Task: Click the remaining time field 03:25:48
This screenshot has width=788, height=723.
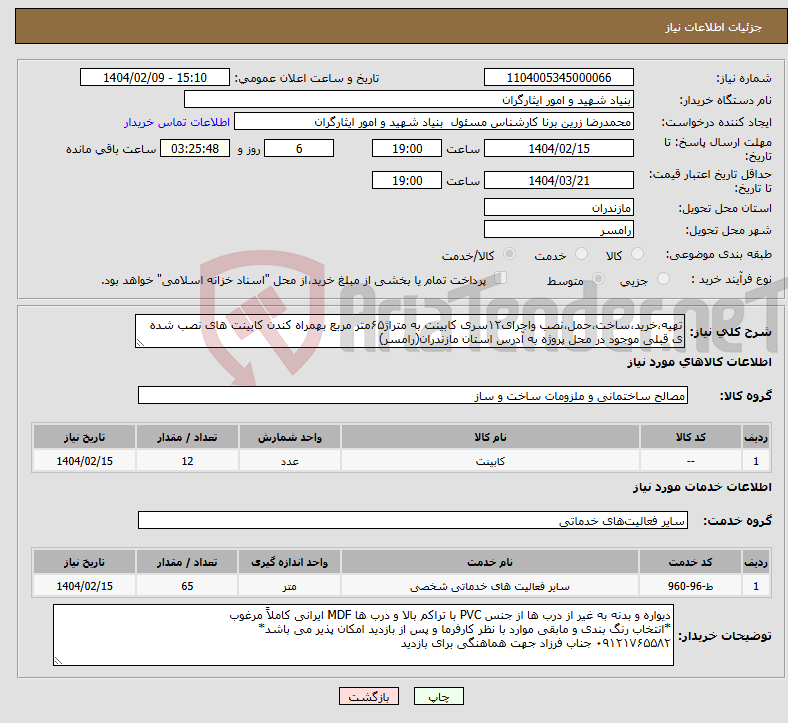Action: click(195, 149)
